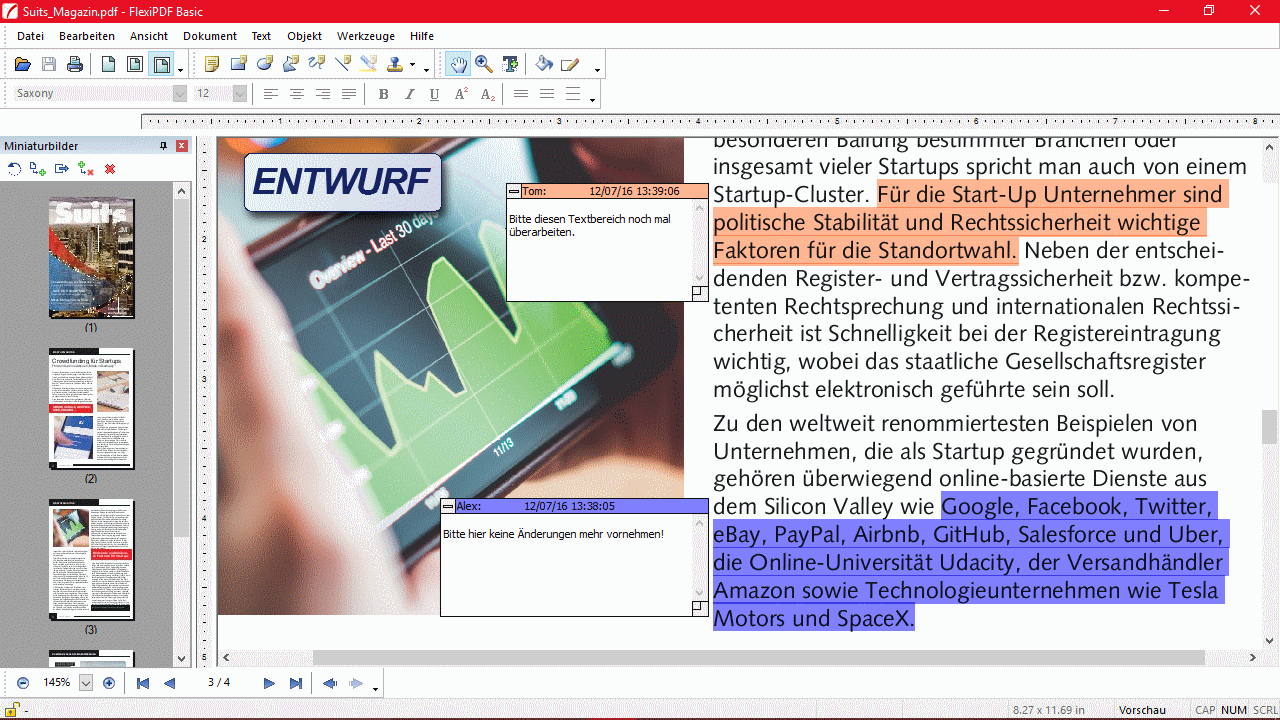The height and width of the screenshot is (720, 1280).
Task: Open the Saxony font name dropdown
Action: coord(180,94)
